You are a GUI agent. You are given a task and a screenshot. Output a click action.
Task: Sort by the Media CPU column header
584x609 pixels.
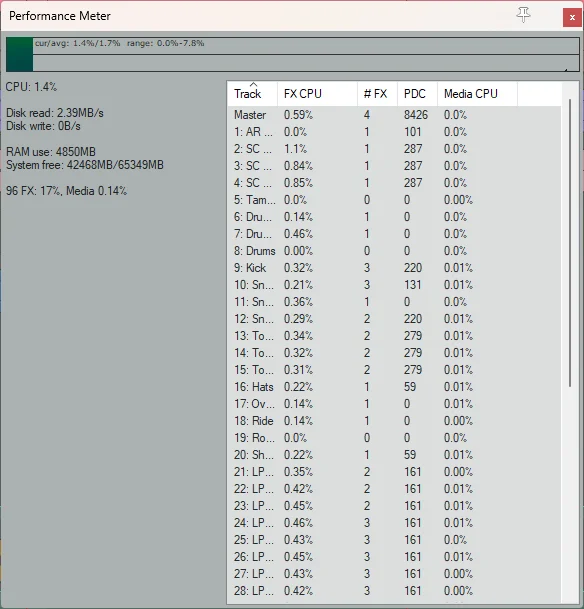(x=477, y=94)
